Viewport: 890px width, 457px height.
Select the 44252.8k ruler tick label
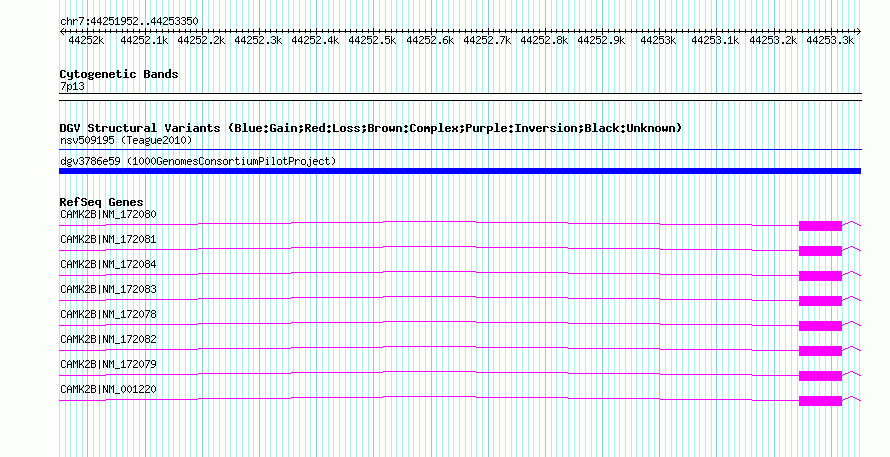coord(544,40)
